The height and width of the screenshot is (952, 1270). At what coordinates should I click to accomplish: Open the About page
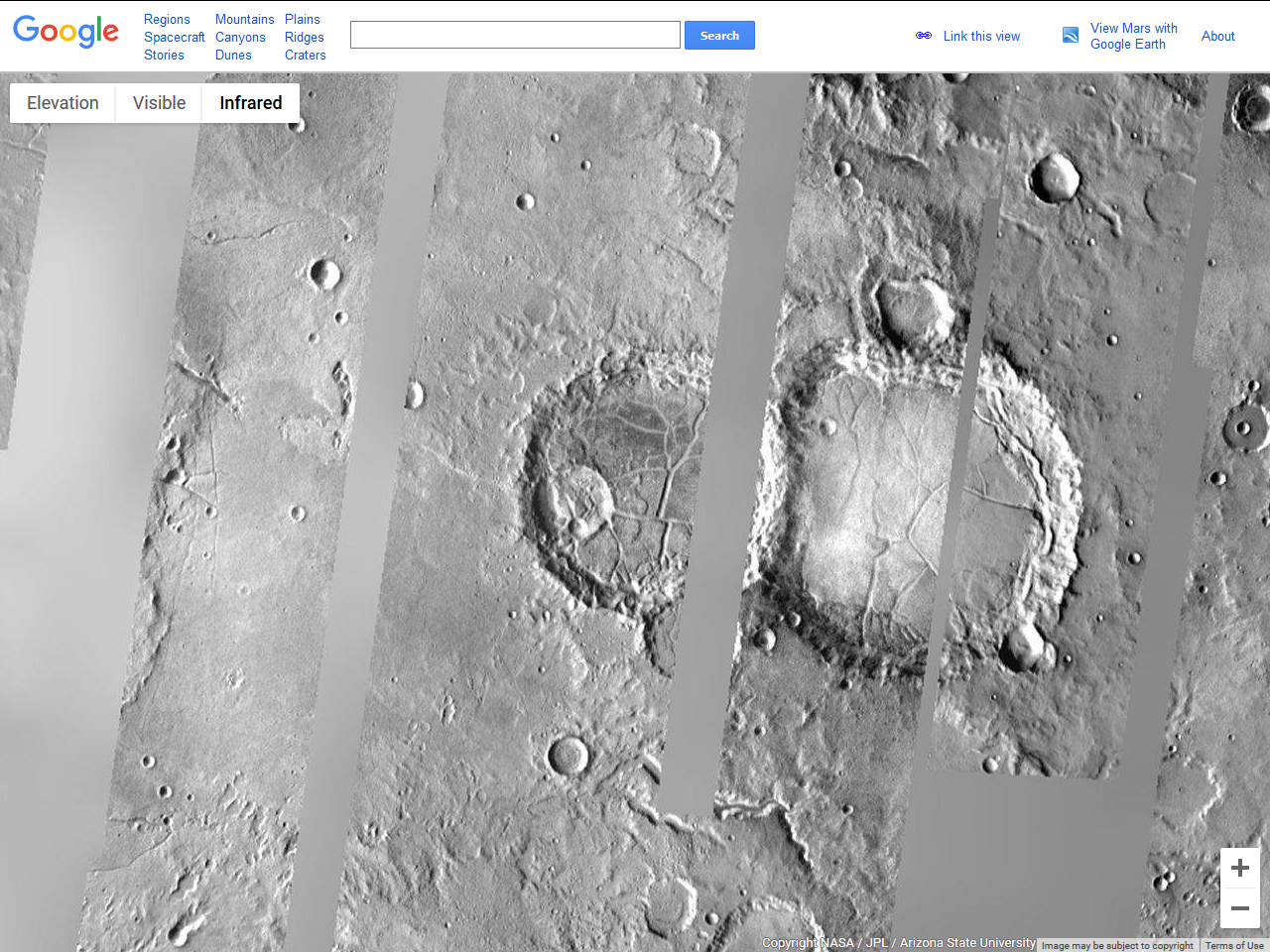[x=1218, y=36]
